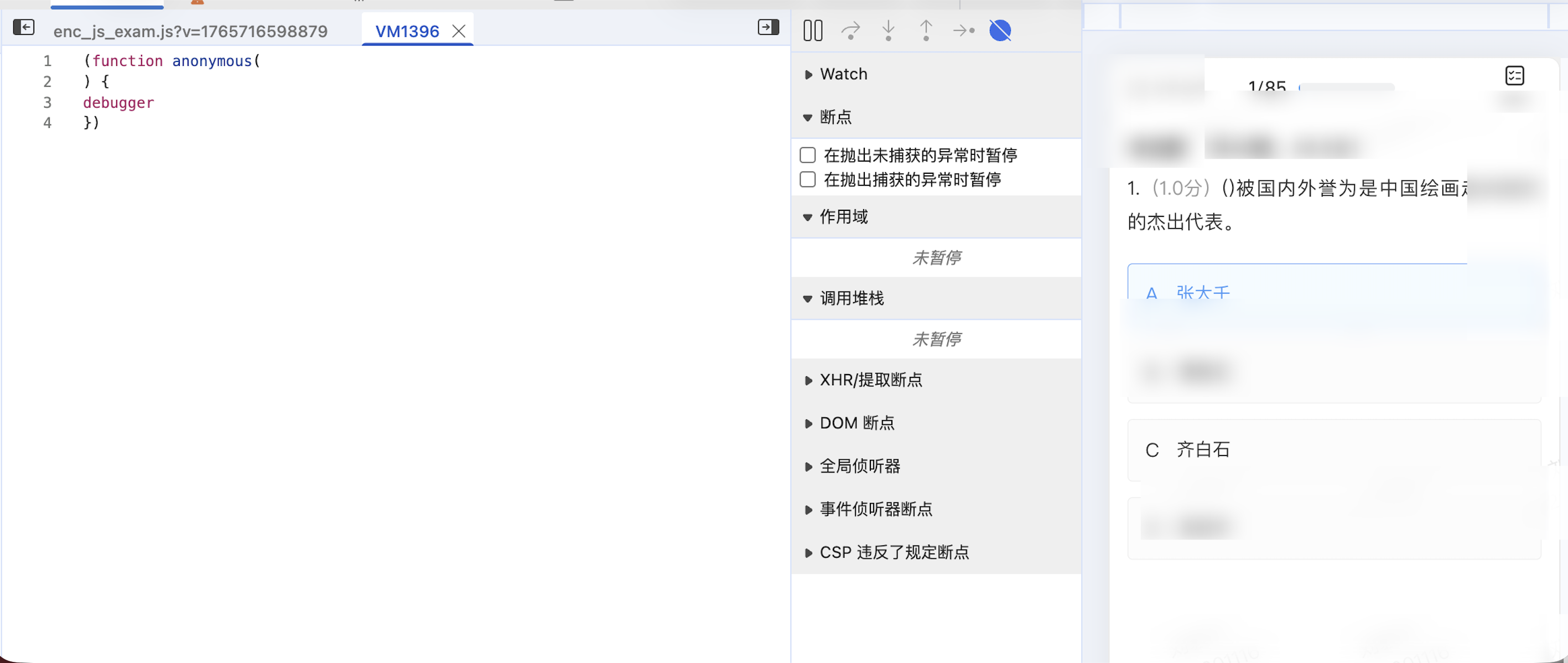Step into next function call

(x=888, y=30)
